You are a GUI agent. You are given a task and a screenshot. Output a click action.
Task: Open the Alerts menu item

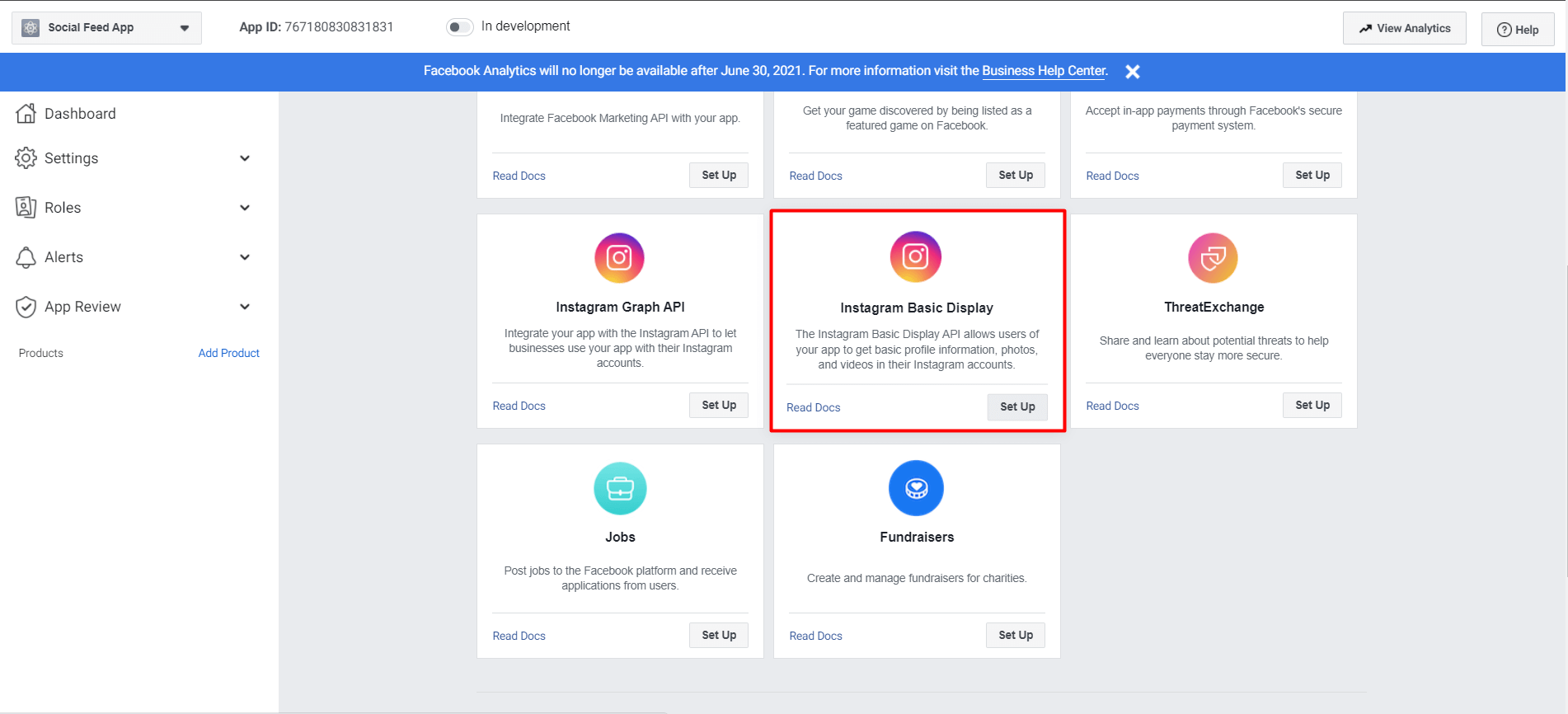[63, 257]
